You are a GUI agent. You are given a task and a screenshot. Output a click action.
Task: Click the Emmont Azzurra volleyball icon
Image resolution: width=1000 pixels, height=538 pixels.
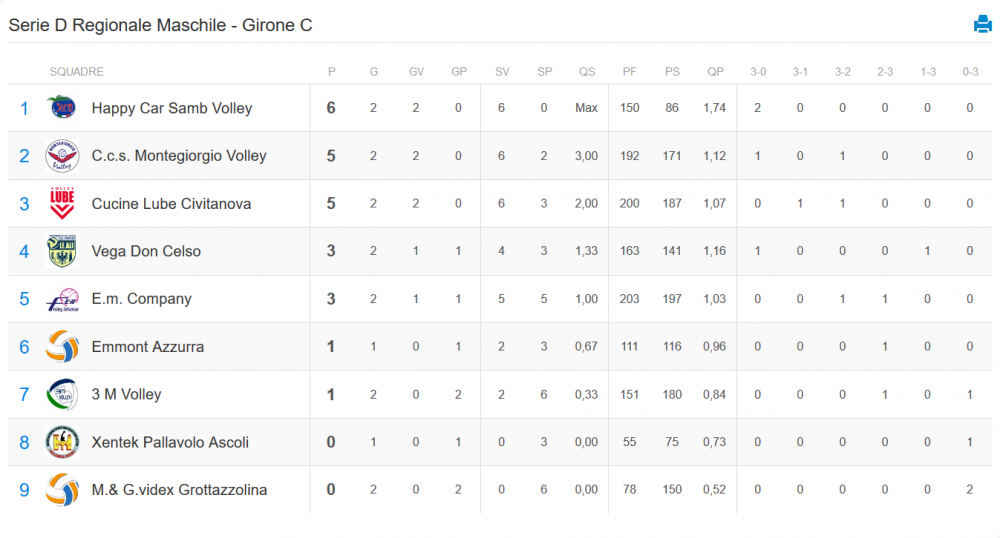[x=62, y=347]
